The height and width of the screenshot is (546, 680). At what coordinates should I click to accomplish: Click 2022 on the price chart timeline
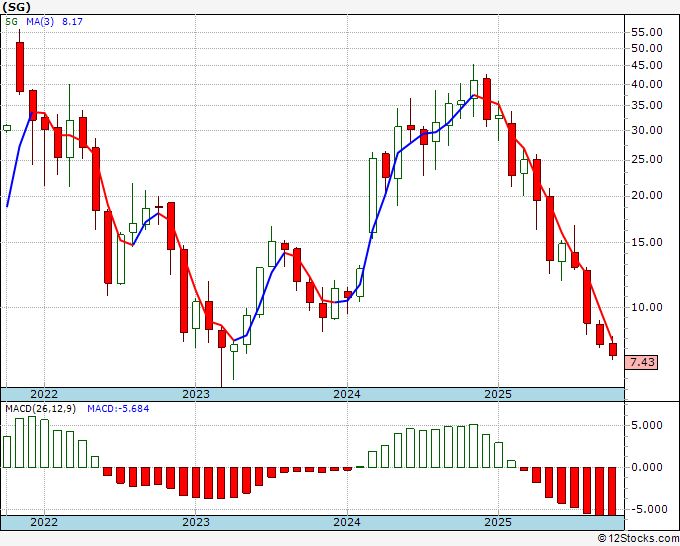(44, 394)
